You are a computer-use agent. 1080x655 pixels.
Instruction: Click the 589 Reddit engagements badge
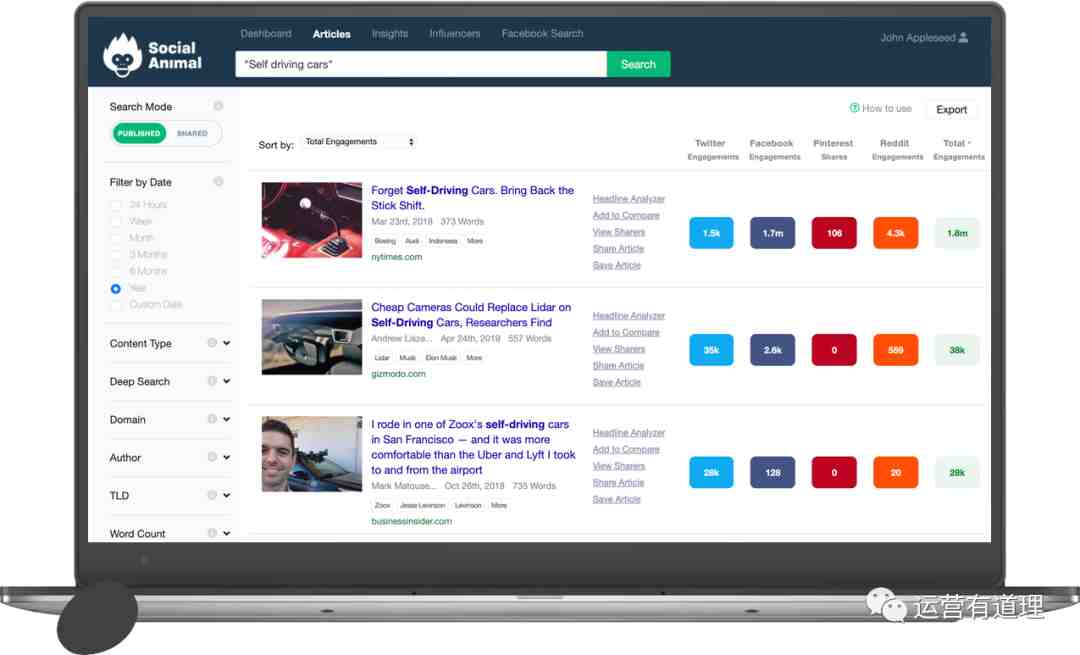[895, 350]
